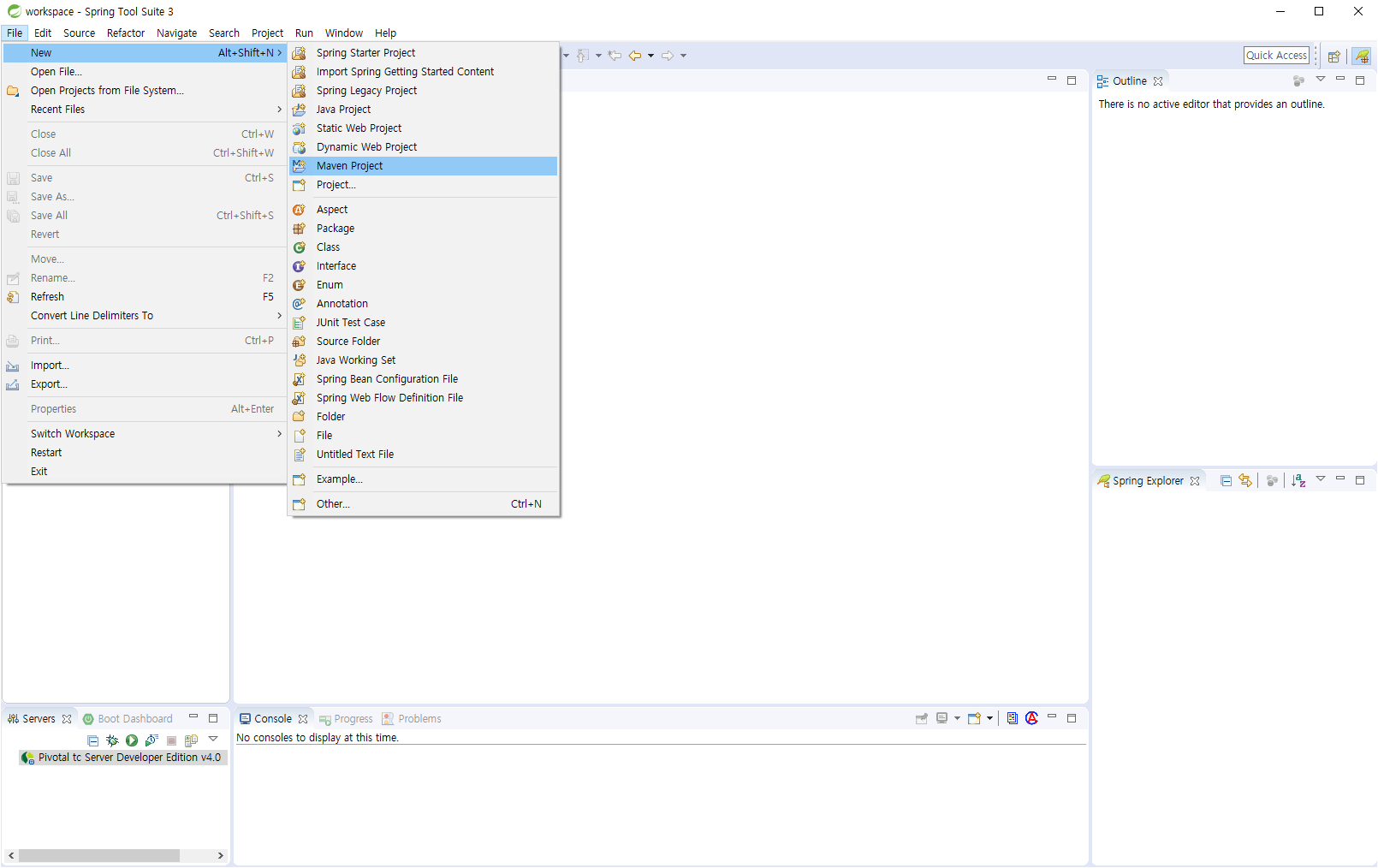
Task: Open back navigation history dropdown arrow
Action: coord(650,56)
